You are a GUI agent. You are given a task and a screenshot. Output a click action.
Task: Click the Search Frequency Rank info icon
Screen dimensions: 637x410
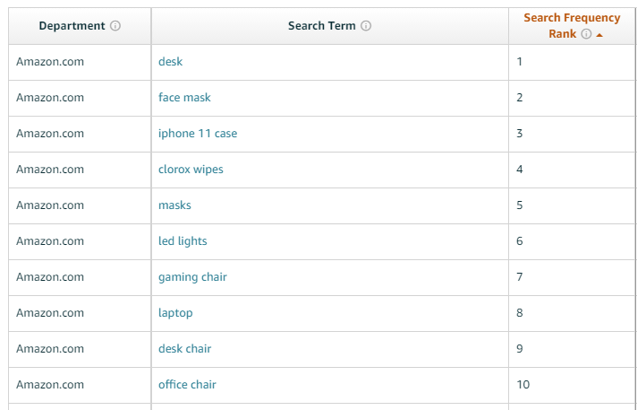click(x=586, y=34)
